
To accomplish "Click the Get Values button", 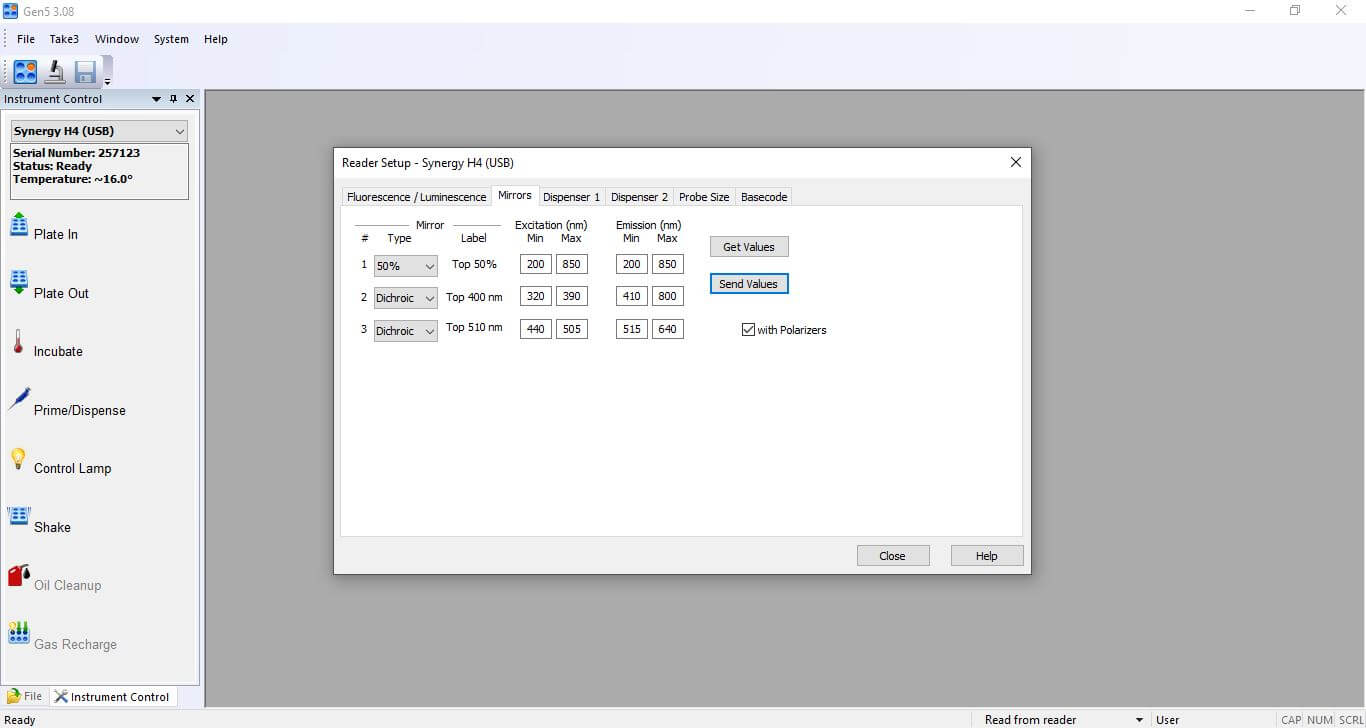I will coord(748,247).
